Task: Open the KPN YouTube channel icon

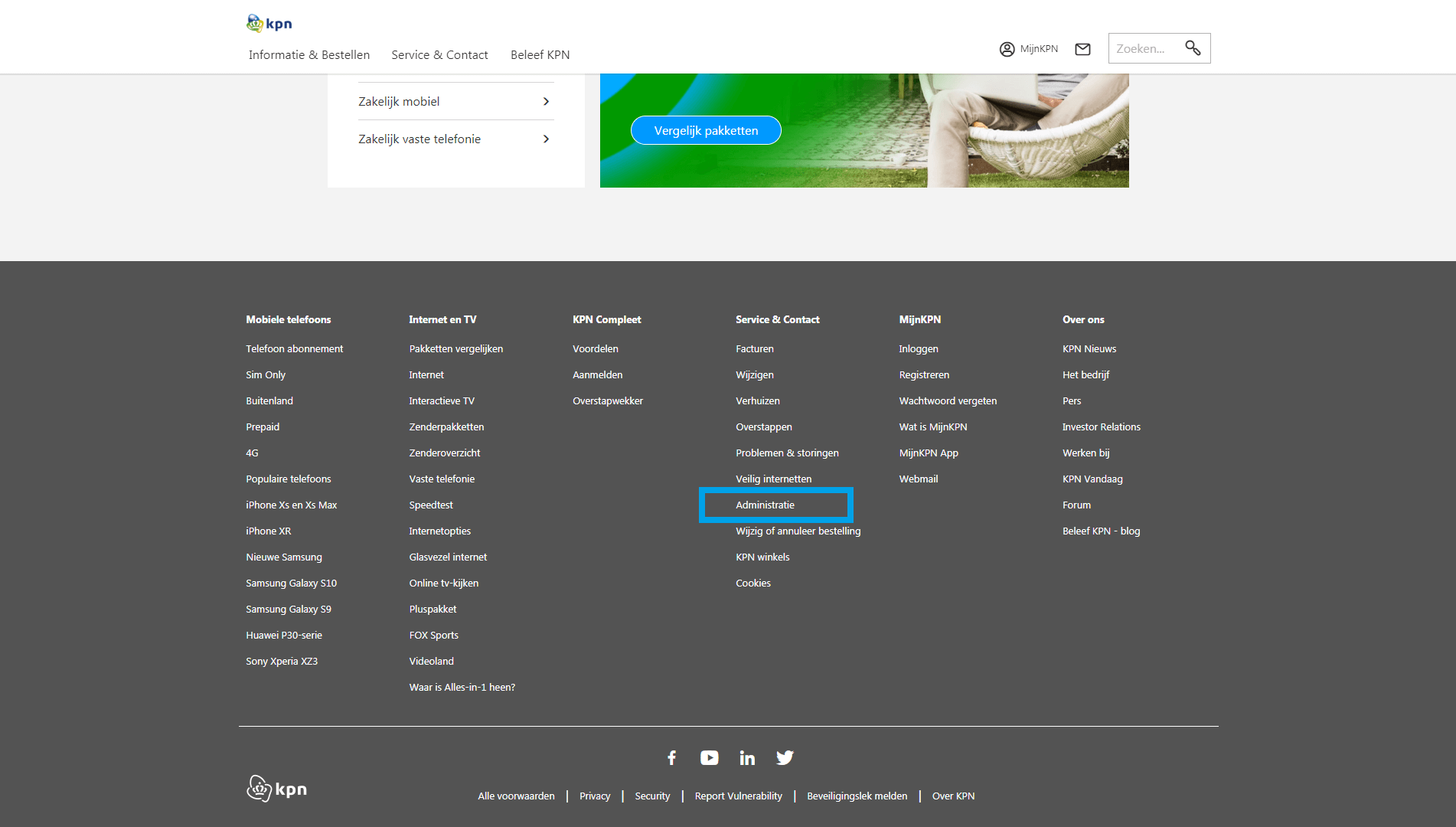Action: (x=710, y=757)
